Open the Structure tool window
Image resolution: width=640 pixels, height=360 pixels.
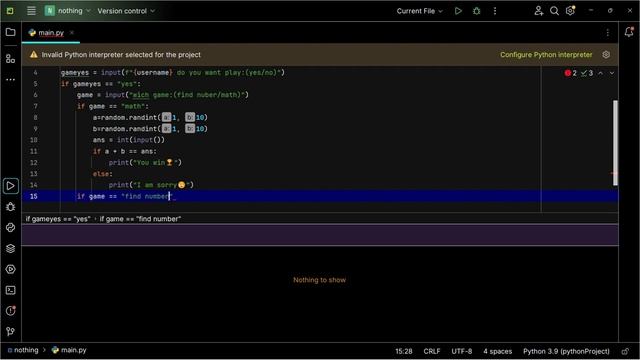(11, 59)
